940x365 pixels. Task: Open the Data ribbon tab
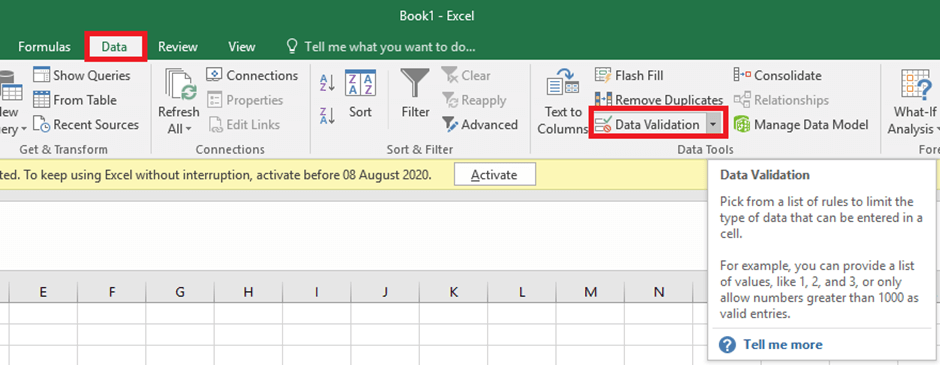click(x=115, y=47)
